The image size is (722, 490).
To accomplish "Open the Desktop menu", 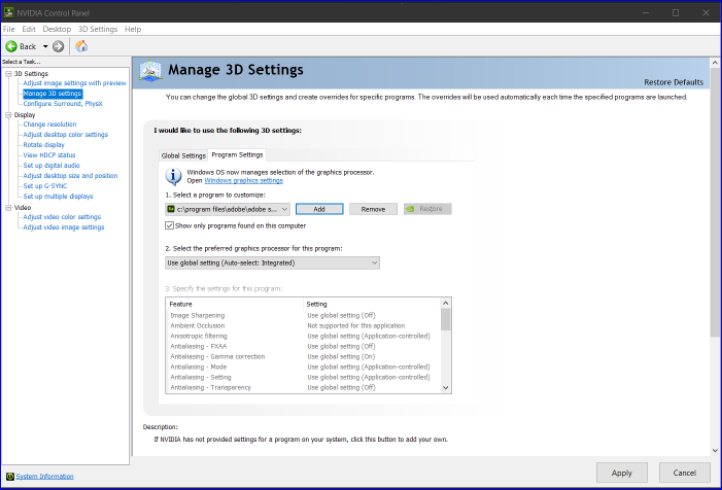I will (57, 29).
